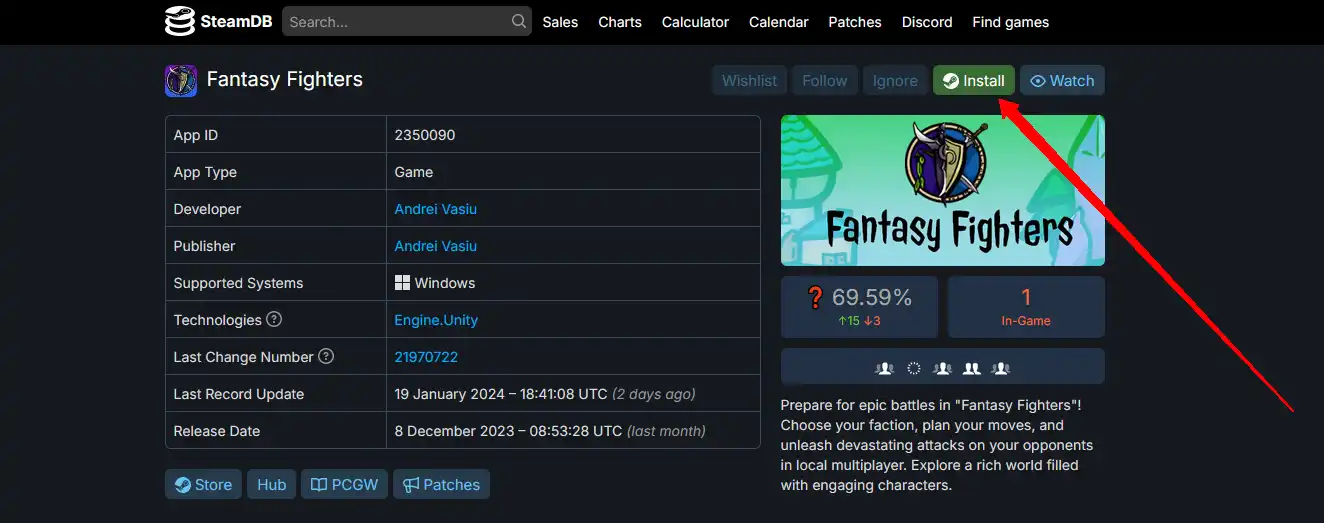Click the two-person multiplayer category icon
1324x523 pixels.
coord(971,368)
